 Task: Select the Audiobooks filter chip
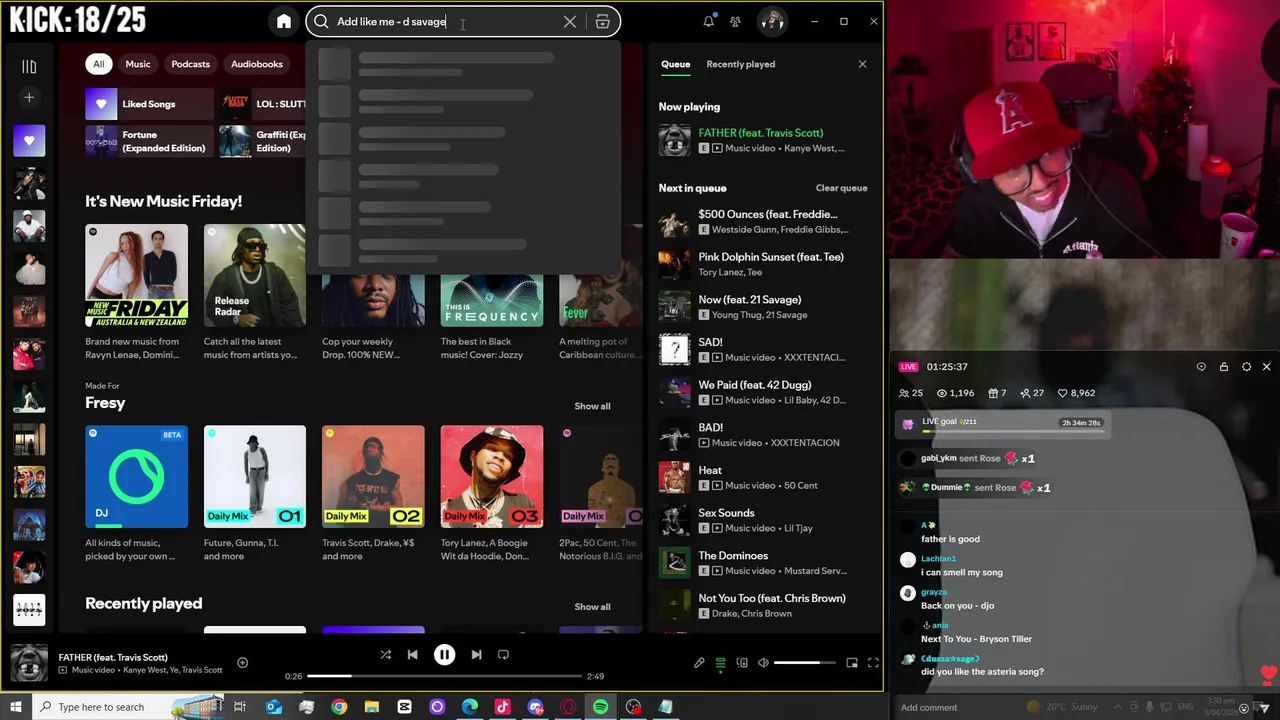point(257,64)
